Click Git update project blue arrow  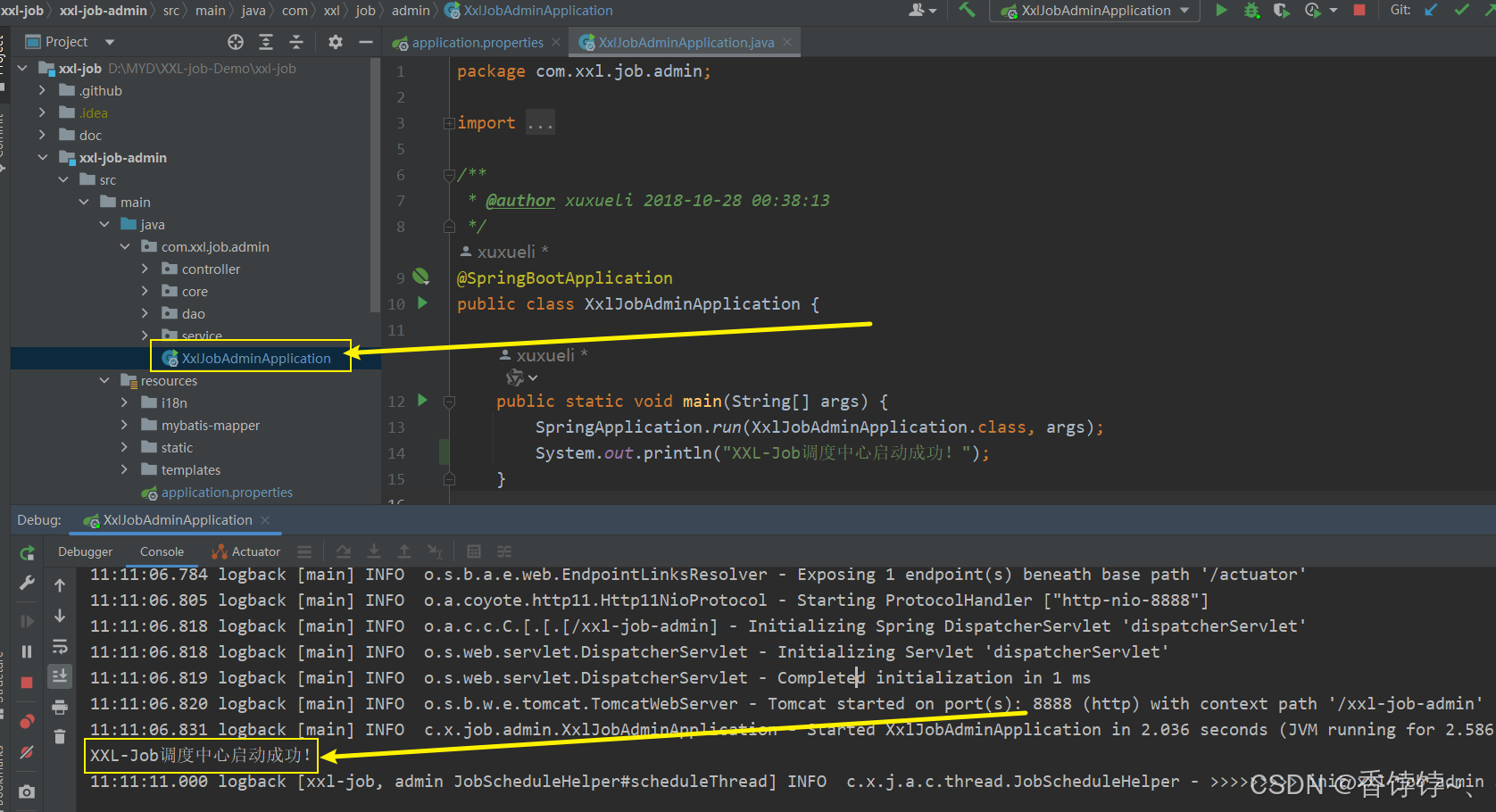point(1431,10)
